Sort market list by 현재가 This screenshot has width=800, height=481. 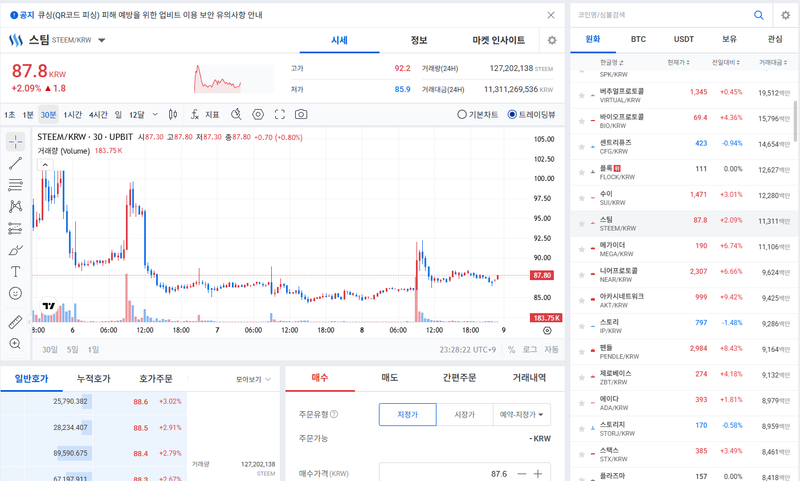(x=679, y=62)
